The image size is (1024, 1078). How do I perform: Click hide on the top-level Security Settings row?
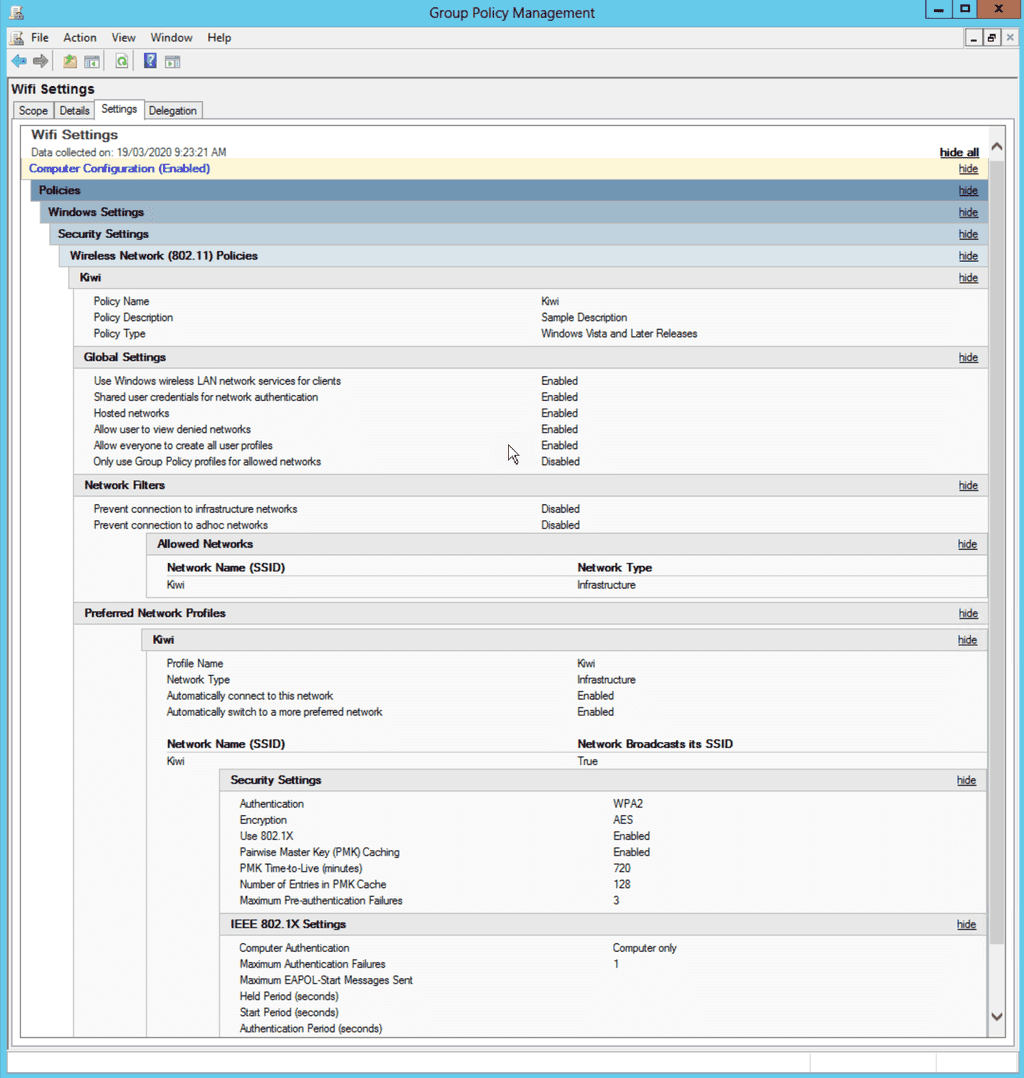point(968,234)
